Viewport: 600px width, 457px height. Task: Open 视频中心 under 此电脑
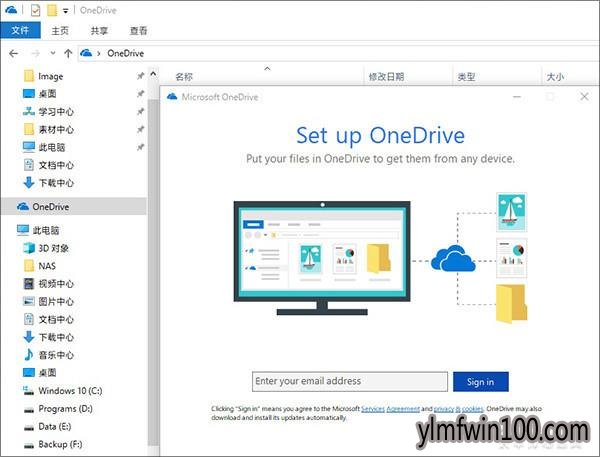coord(48,284)
